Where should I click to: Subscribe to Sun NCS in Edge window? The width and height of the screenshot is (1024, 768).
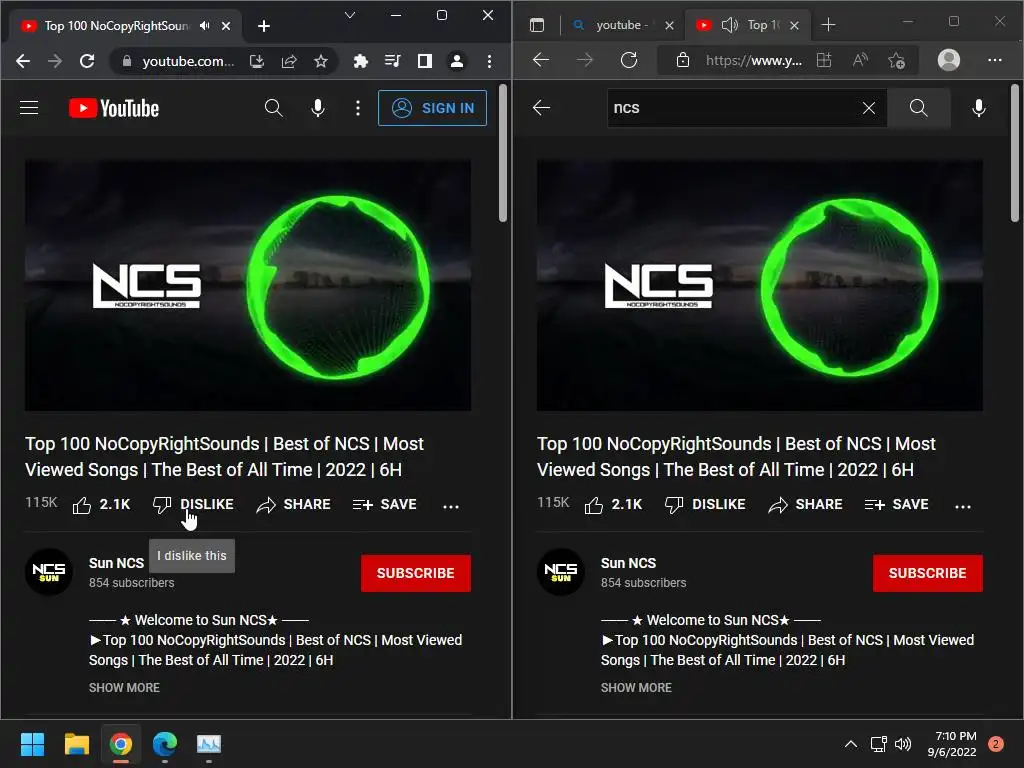[x=927, y=573]
